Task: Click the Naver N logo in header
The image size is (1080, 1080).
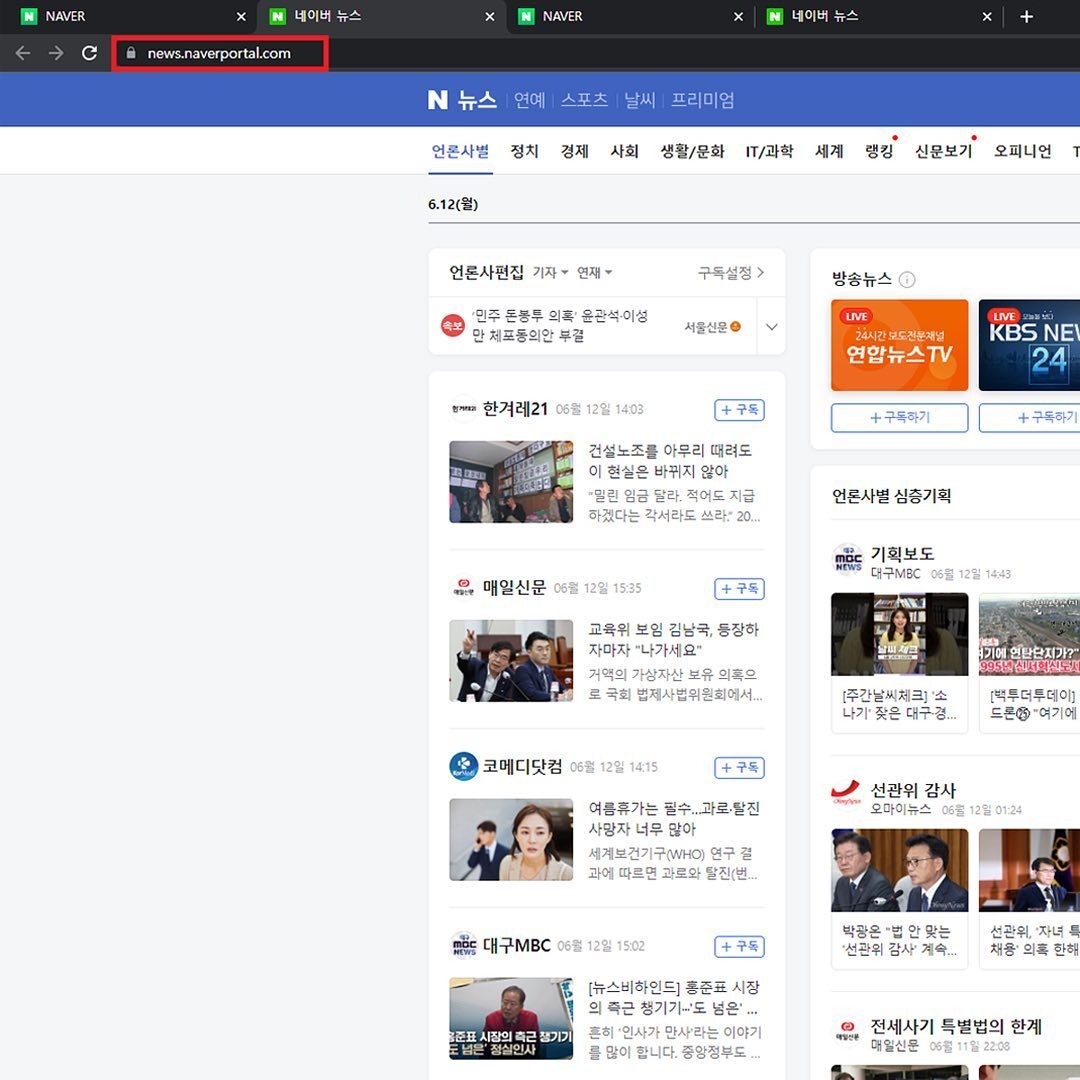Action: (437, 100)
